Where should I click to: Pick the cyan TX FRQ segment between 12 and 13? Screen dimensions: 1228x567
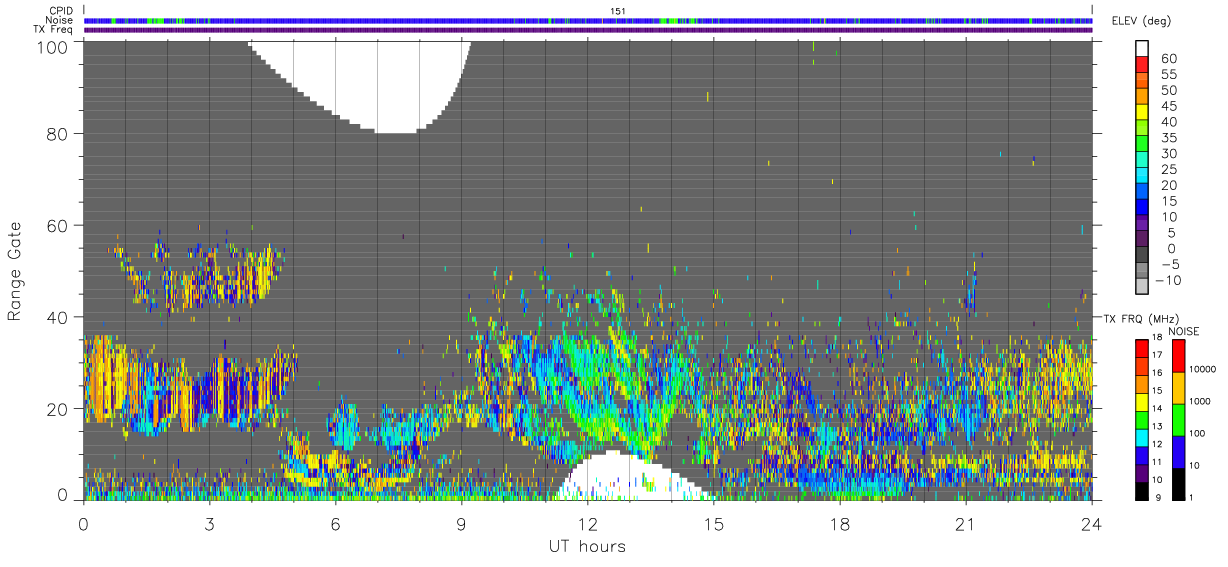click(1143, 437)
